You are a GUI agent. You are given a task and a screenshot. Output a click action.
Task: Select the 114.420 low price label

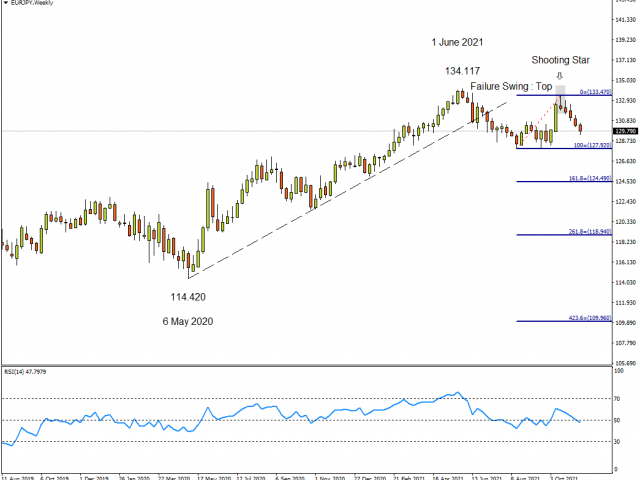tap(188, 297)
